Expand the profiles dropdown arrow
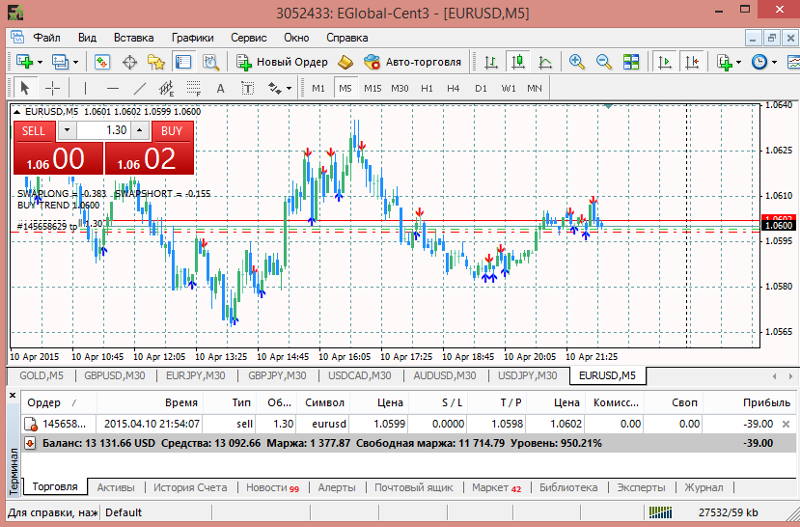The width and height of the screenshot is (800, 527). tap(76, 63)
